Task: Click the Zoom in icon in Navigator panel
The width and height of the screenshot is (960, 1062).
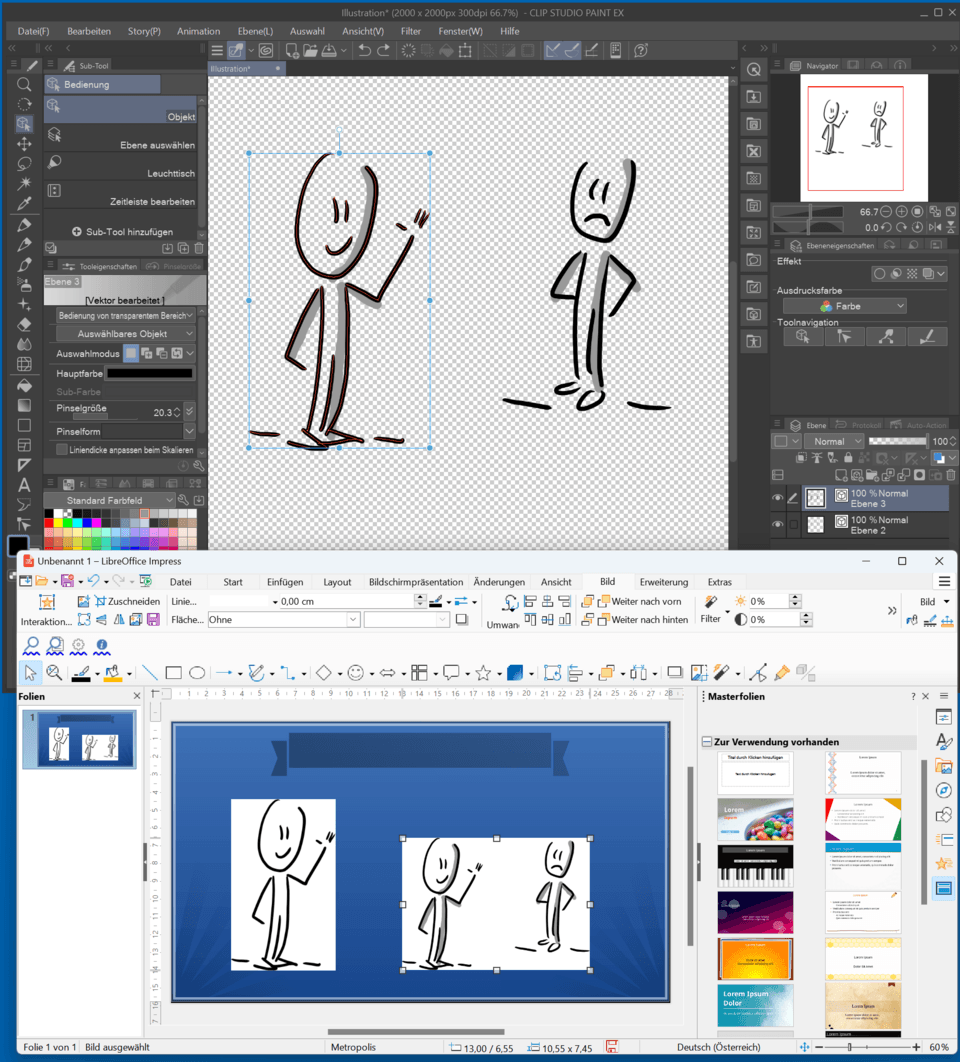Action: point(902,212)
